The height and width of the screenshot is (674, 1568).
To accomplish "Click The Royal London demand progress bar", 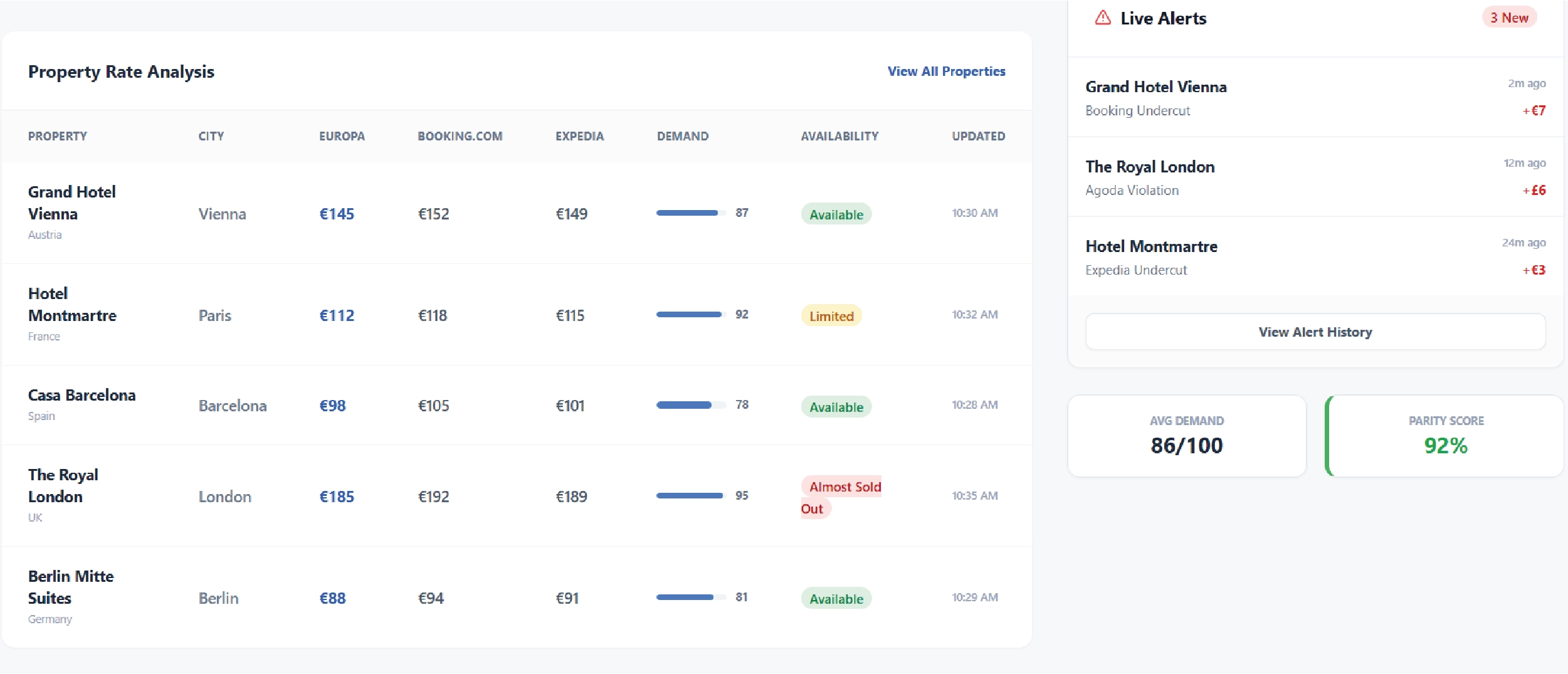I will 690,496.
